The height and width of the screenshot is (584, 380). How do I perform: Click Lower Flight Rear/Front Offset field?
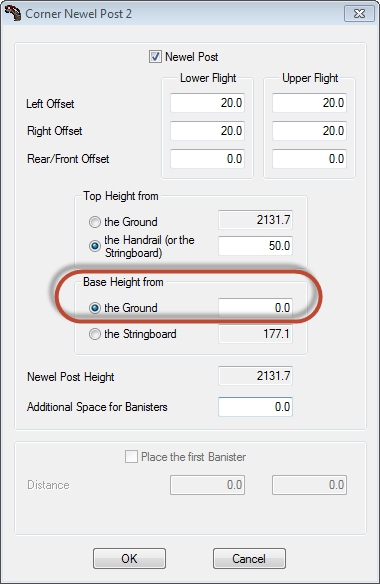(x=208, y=159)
